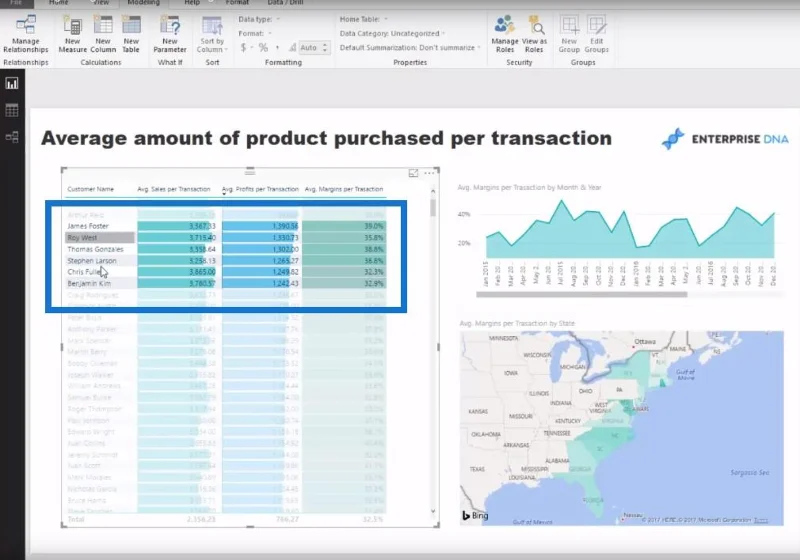Open more options ellipsis on table
This screenshot has height=560, width=800.
coord(429,173)
